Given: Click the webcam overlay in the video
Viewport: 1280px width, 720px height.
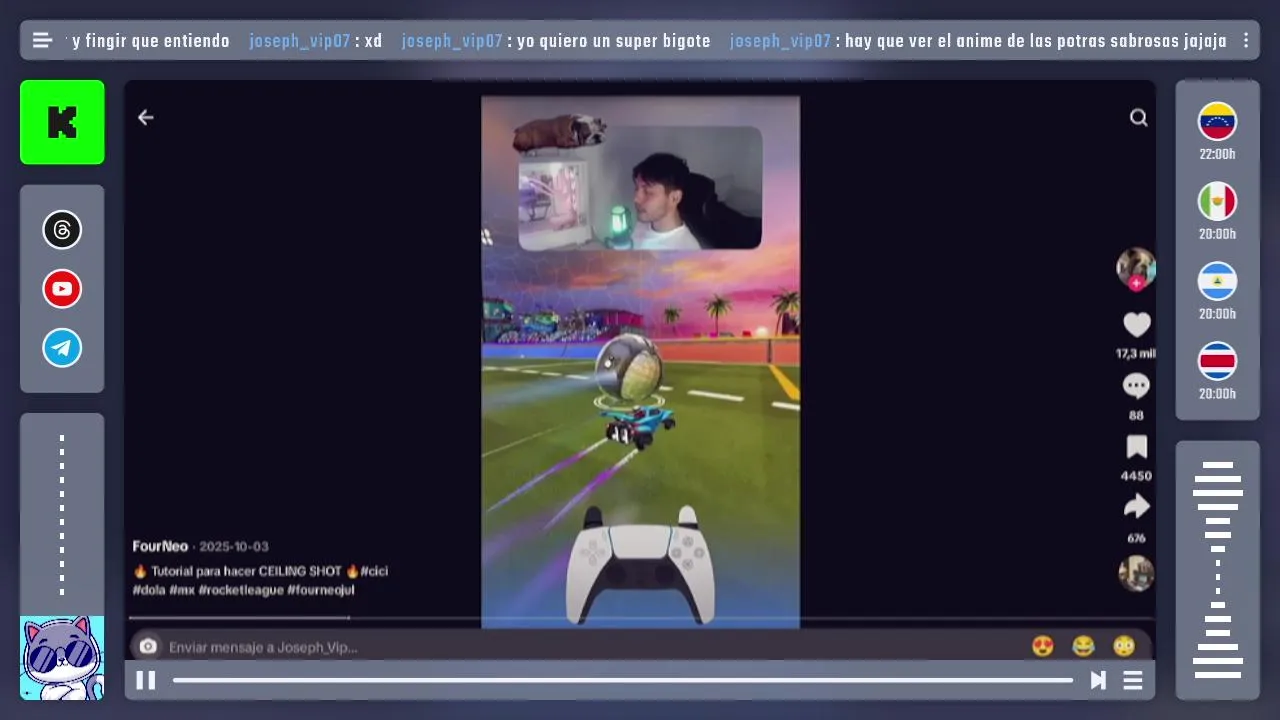Looking at the screenshot, I should click(x=640, y=187).
